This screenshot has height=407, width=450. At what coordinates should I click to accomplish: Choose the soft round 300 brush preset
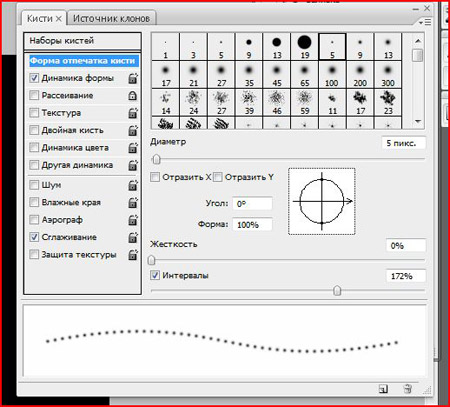click(388, 74)
